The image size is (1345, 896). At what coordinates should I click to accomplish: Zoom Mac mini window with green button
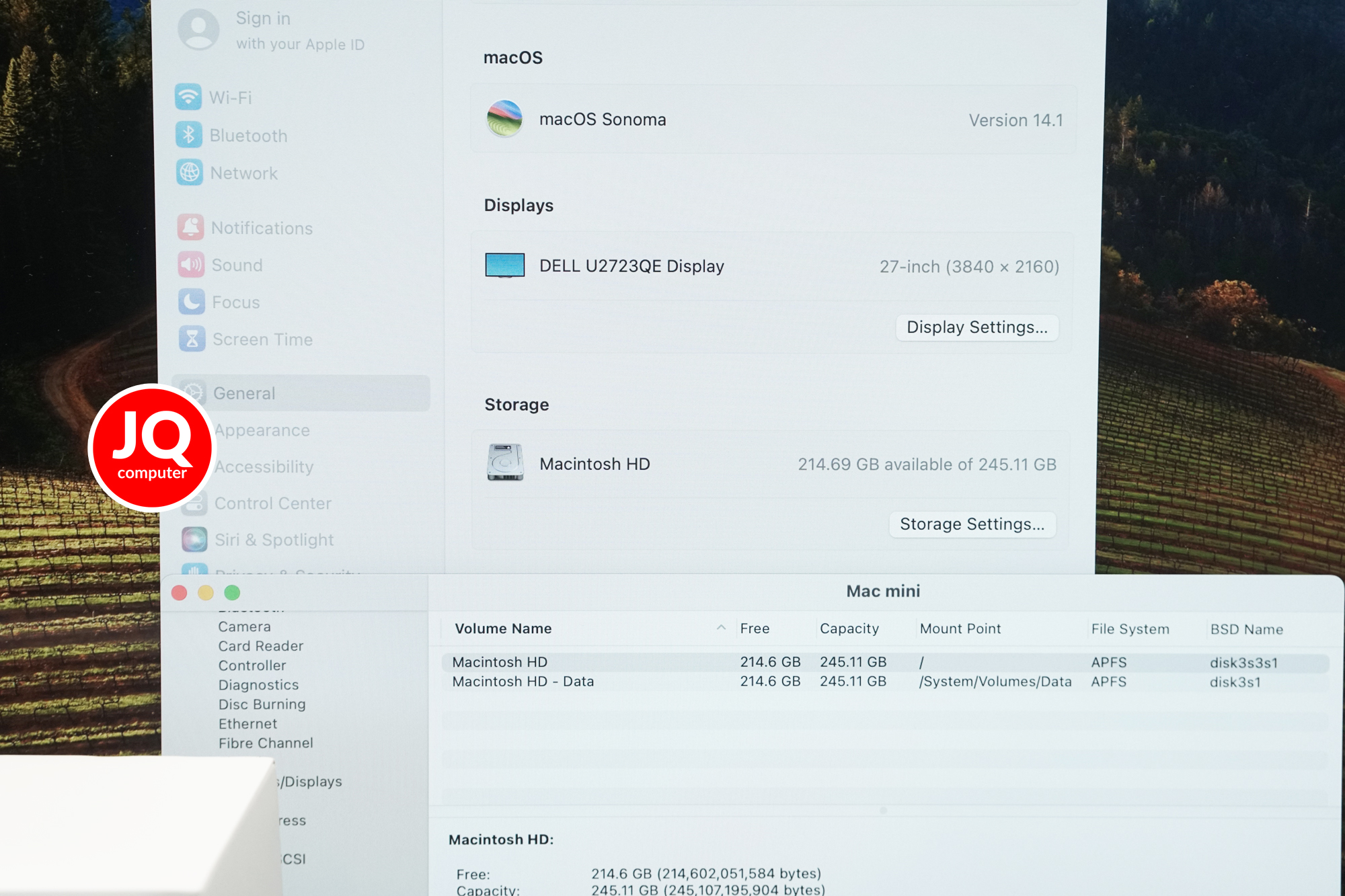click(x=232, y=592)
